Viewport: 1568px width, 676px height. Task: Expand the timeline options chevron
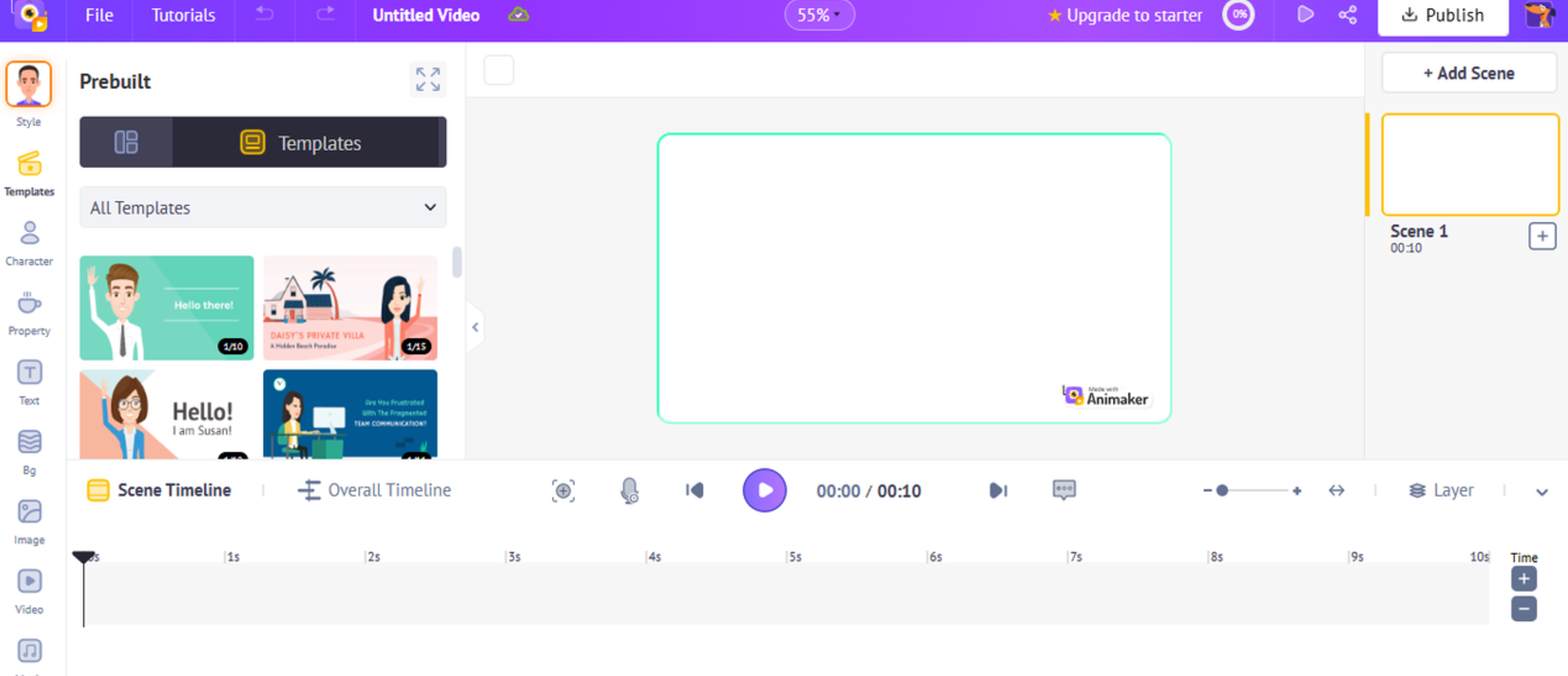[1542, 492]
